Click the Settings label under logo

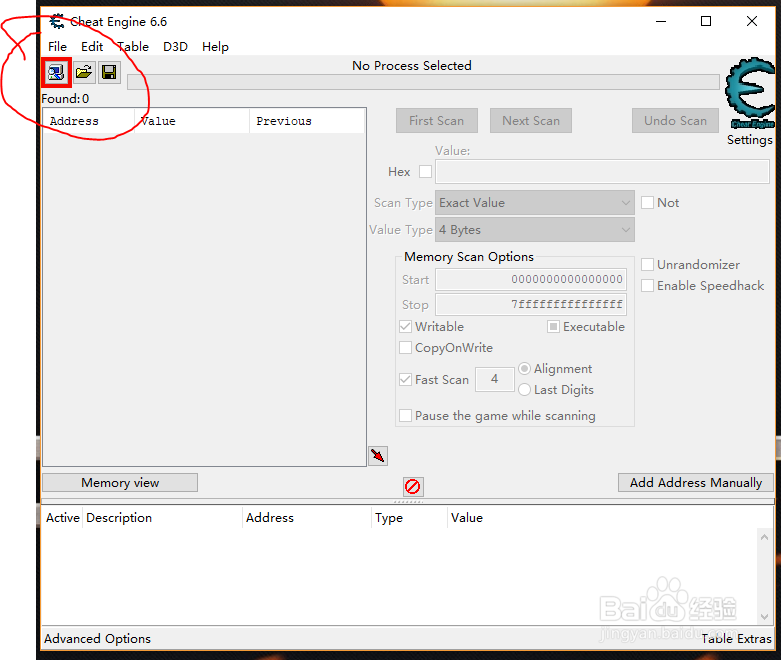pos(750,140)
